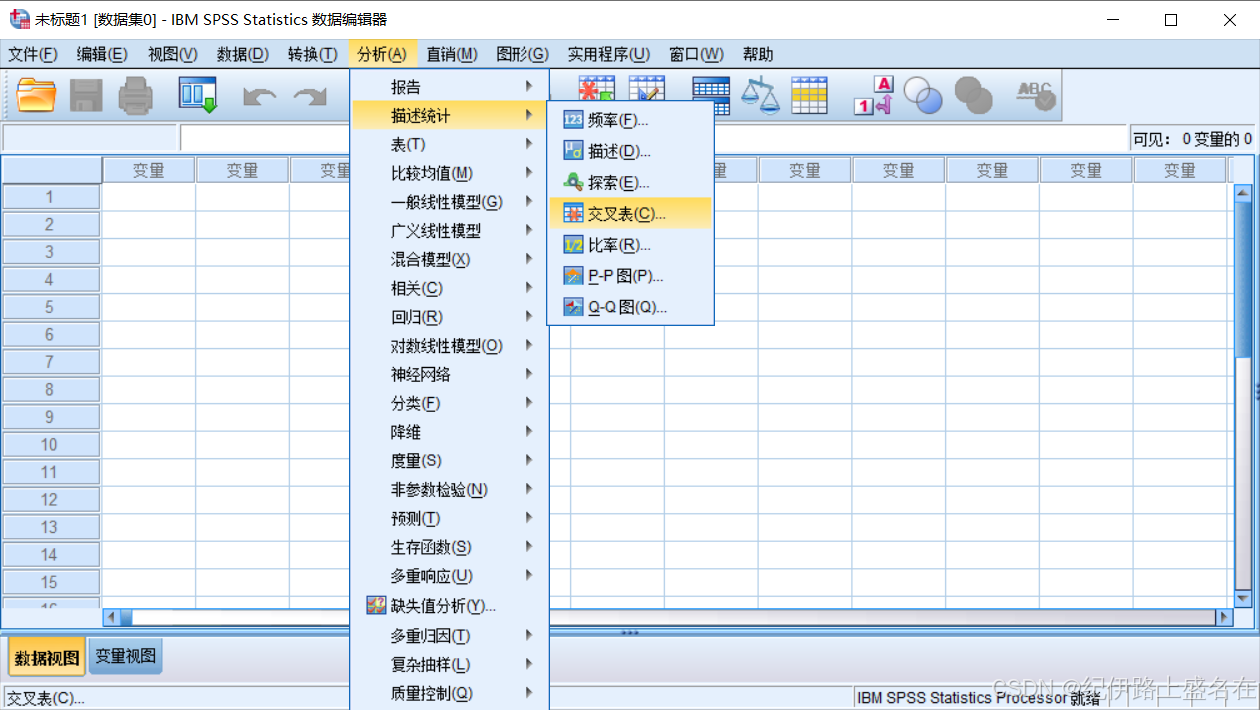Select 对数线性模型(O) in the 分析 menu
The image size is (1260, 710).
(x=449, y=346)
